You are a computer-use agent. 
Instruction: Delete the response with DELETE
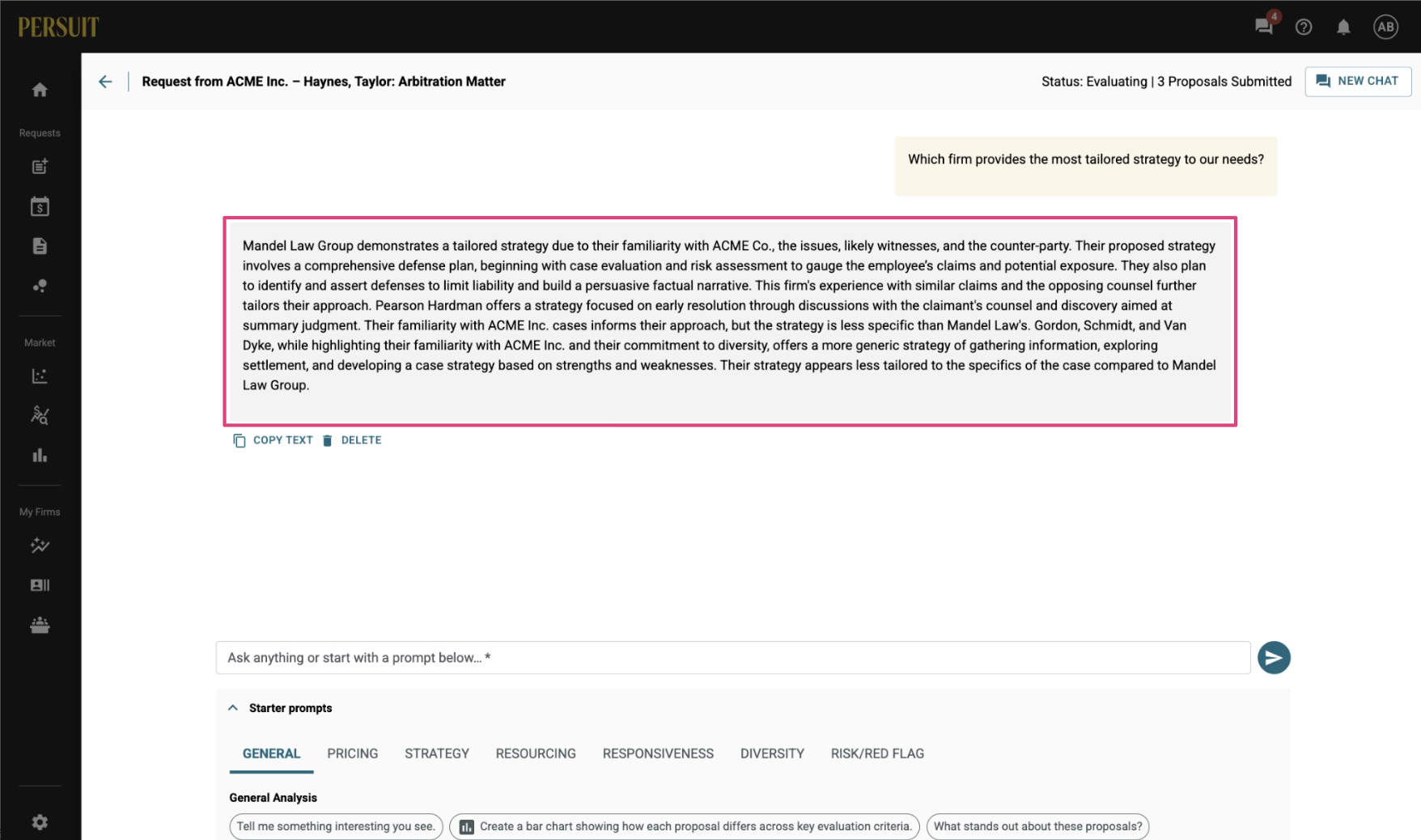pyautogui.click(x=352, y=440)
